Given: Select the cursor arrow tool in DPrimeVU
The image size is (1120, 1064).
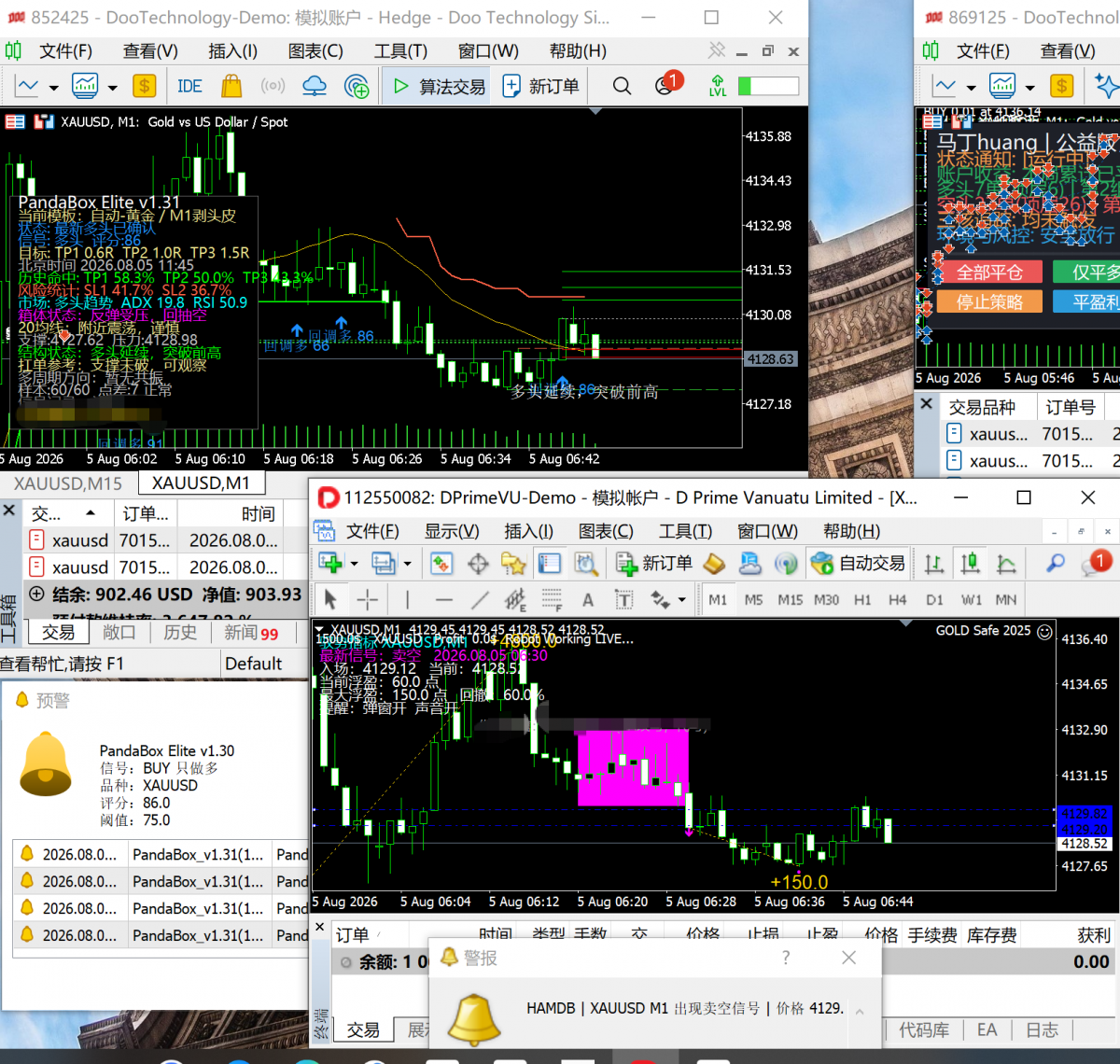Looking at the screenshot, I should click(x=329, y=599).
